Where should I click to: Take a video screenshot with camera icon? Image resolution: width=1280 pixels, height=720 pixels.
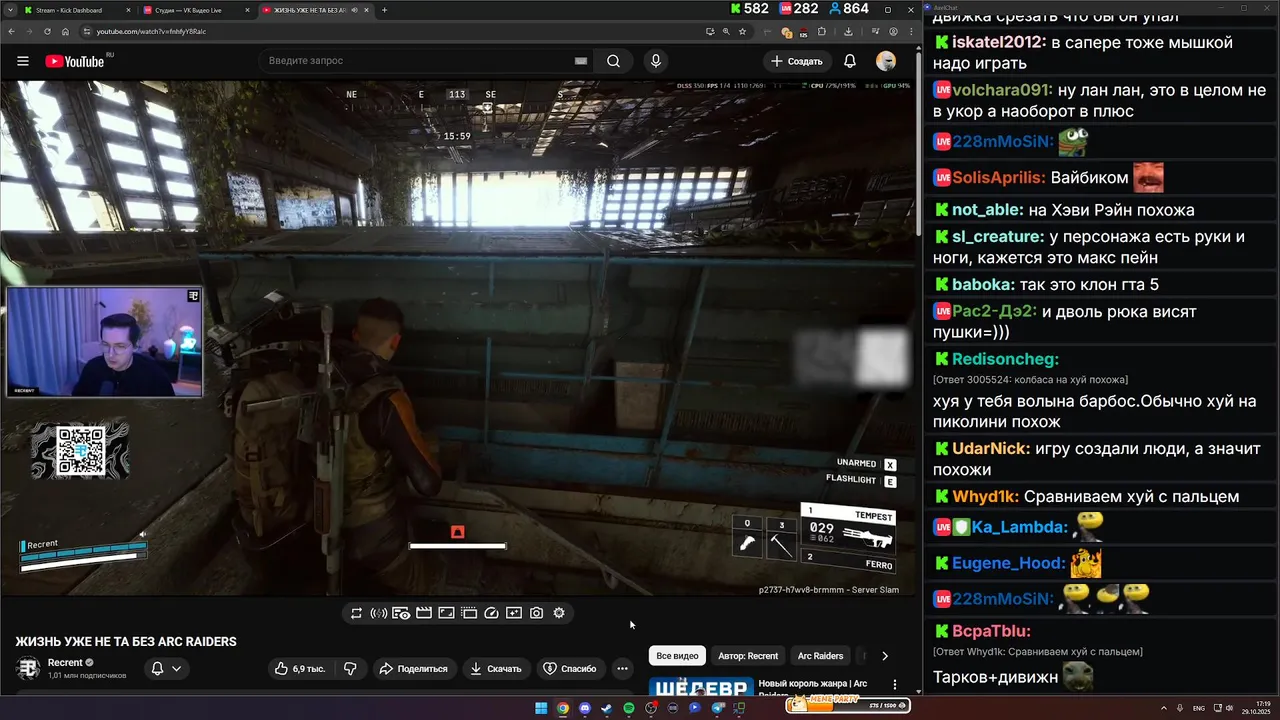537,613
